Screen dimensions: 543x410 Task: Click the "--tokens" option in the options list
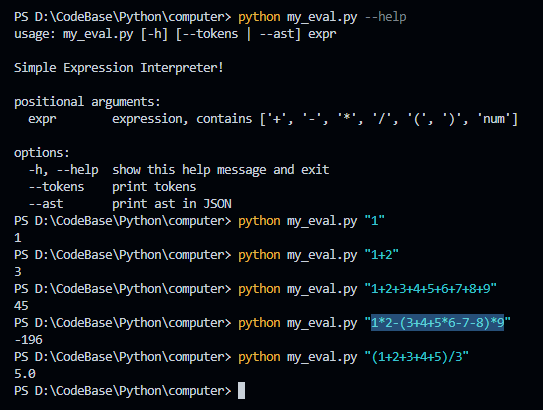(56, 187)
